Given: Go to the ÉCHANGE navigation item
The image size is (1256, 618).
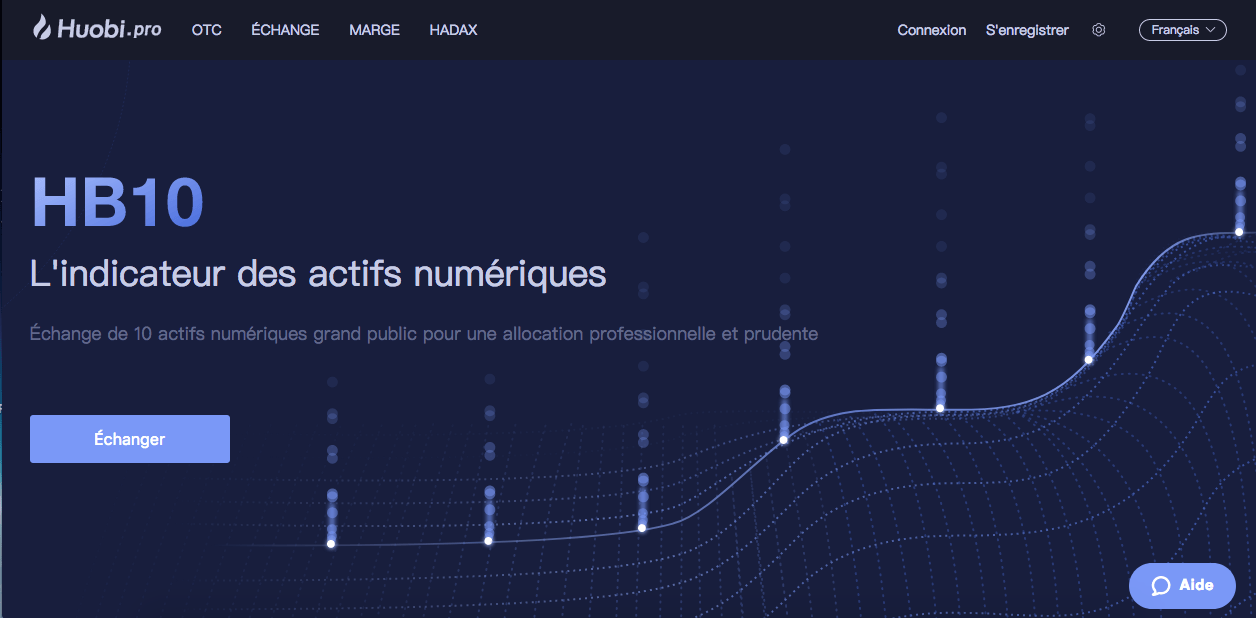Looking at the screenshot, I should pos(285,30).
